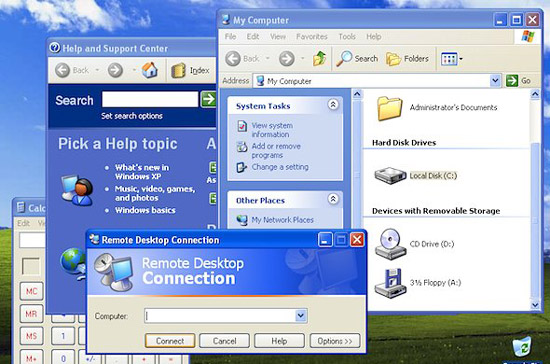This screenshot has width=550, height=364.
Task: Open the Windows basics help topic
Action: [x=145, y=210]
